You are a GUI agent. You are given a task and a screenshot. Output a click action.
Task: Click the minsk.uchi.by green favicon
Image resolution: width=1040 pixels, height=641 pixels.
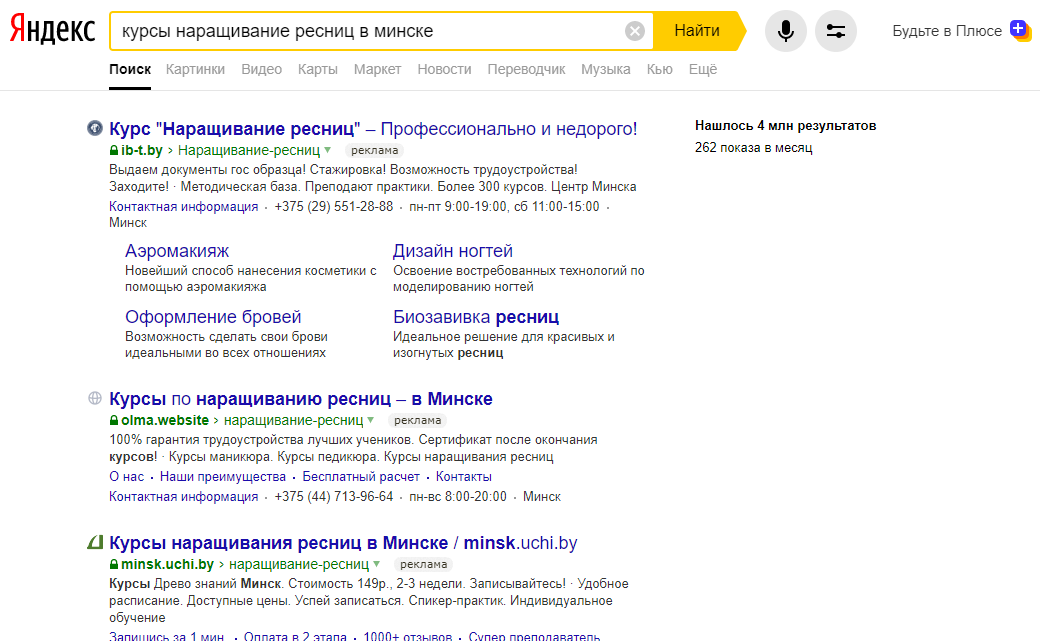[x=95, y=542]
